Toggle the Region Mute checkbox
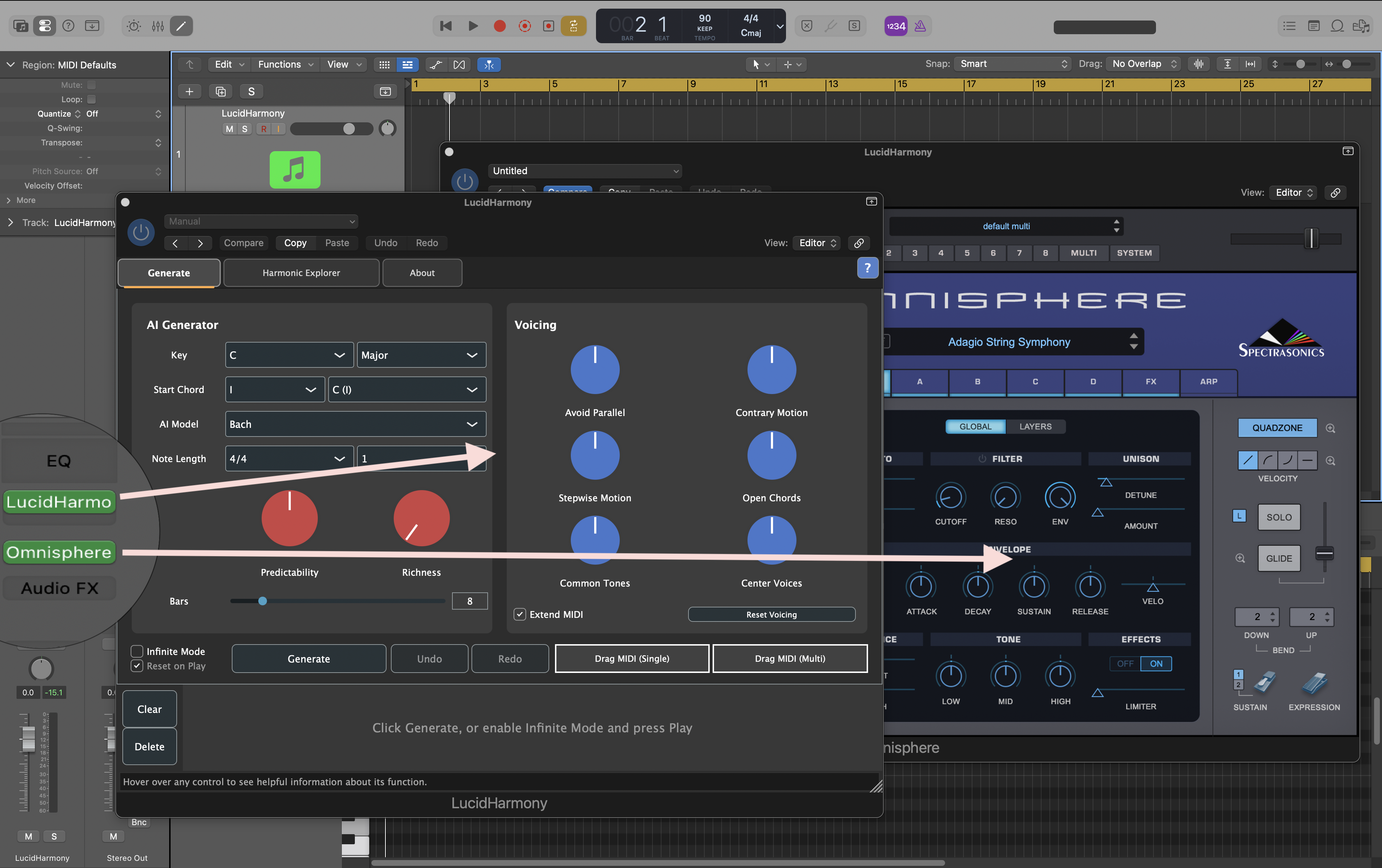Viewport: 1382px width, 868px height. click(x=91, y=85)
